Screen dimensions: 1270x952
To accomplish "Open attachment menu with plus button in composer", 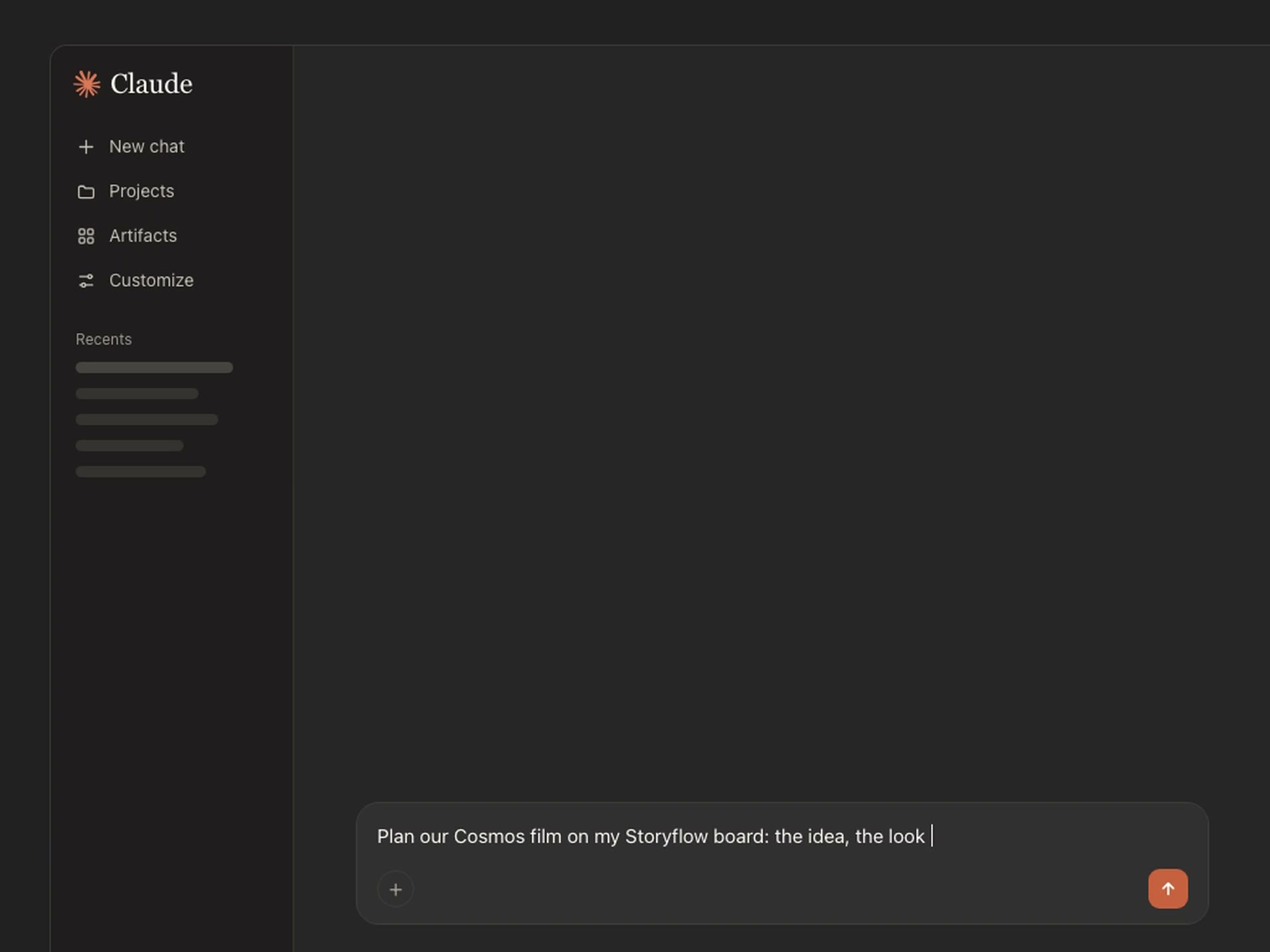I will 396,889.
